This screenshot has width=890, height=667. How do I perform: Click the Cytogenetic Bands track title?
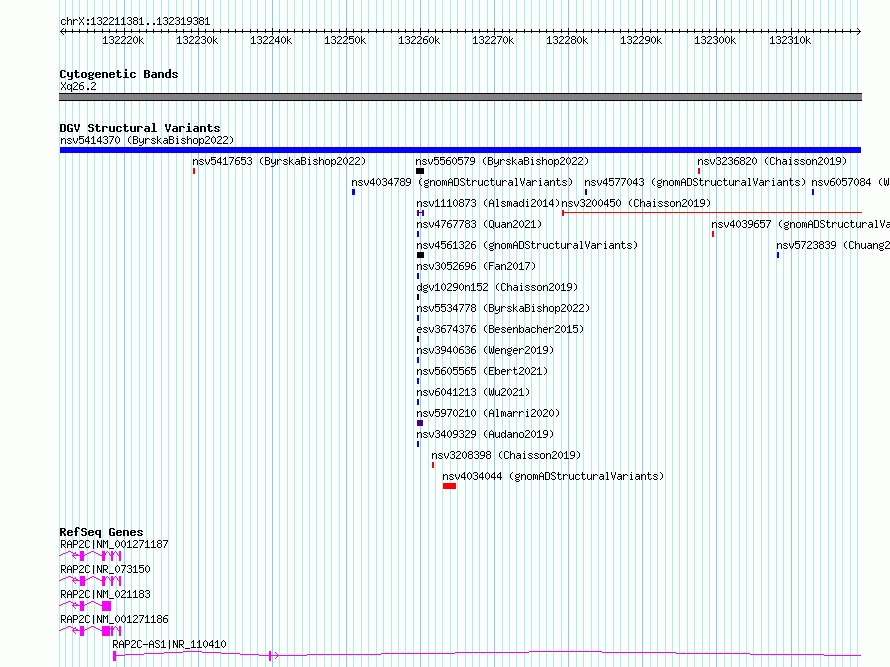pos(119,74)
